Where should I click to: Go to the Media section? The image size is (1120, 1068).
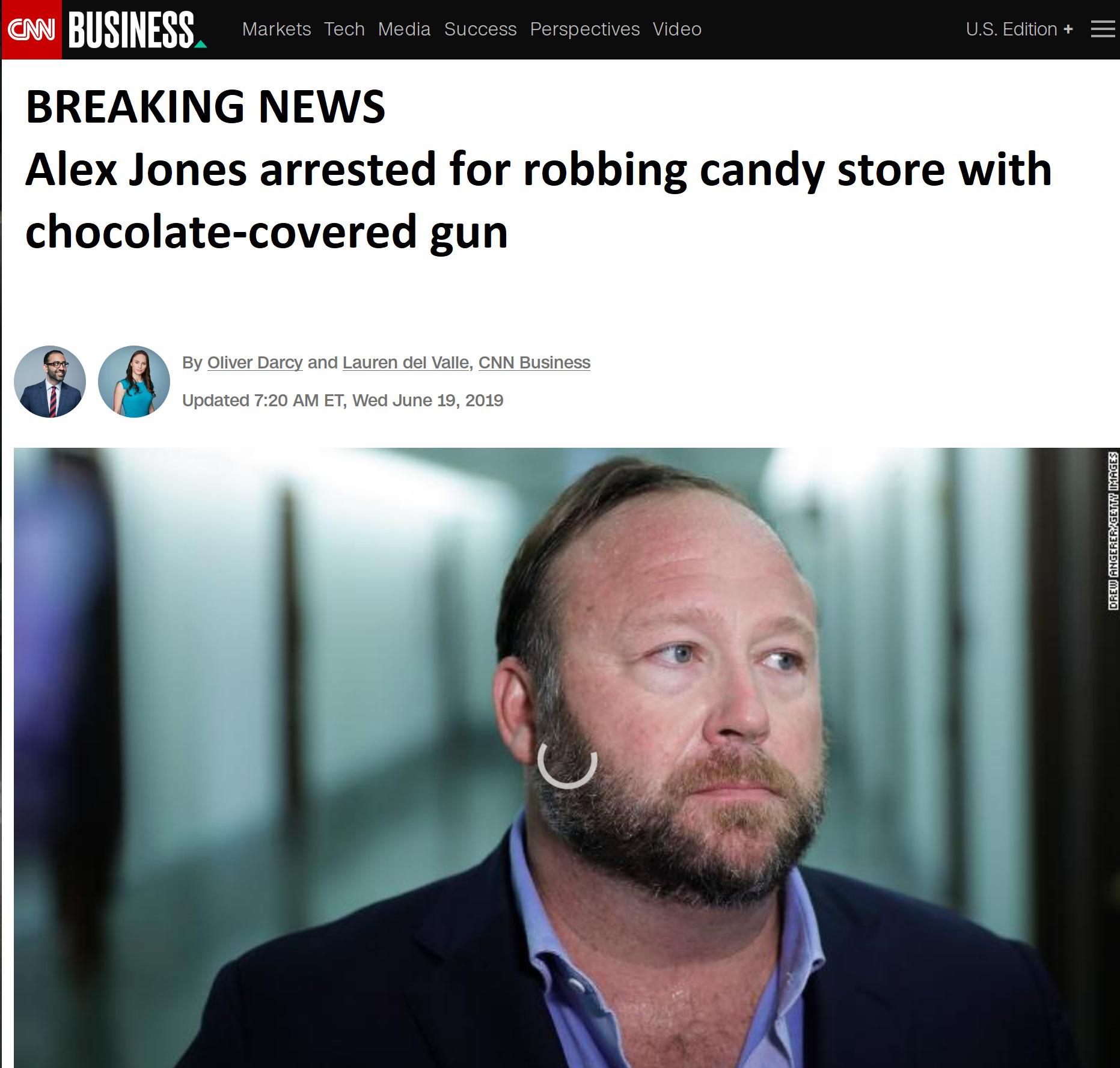[404, 29]
